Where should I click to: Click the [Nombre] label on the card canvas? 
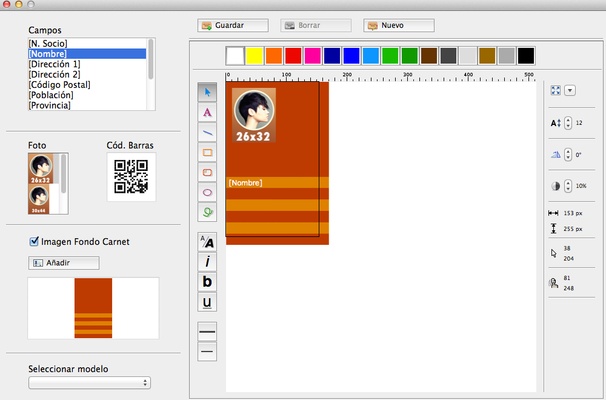245,183
